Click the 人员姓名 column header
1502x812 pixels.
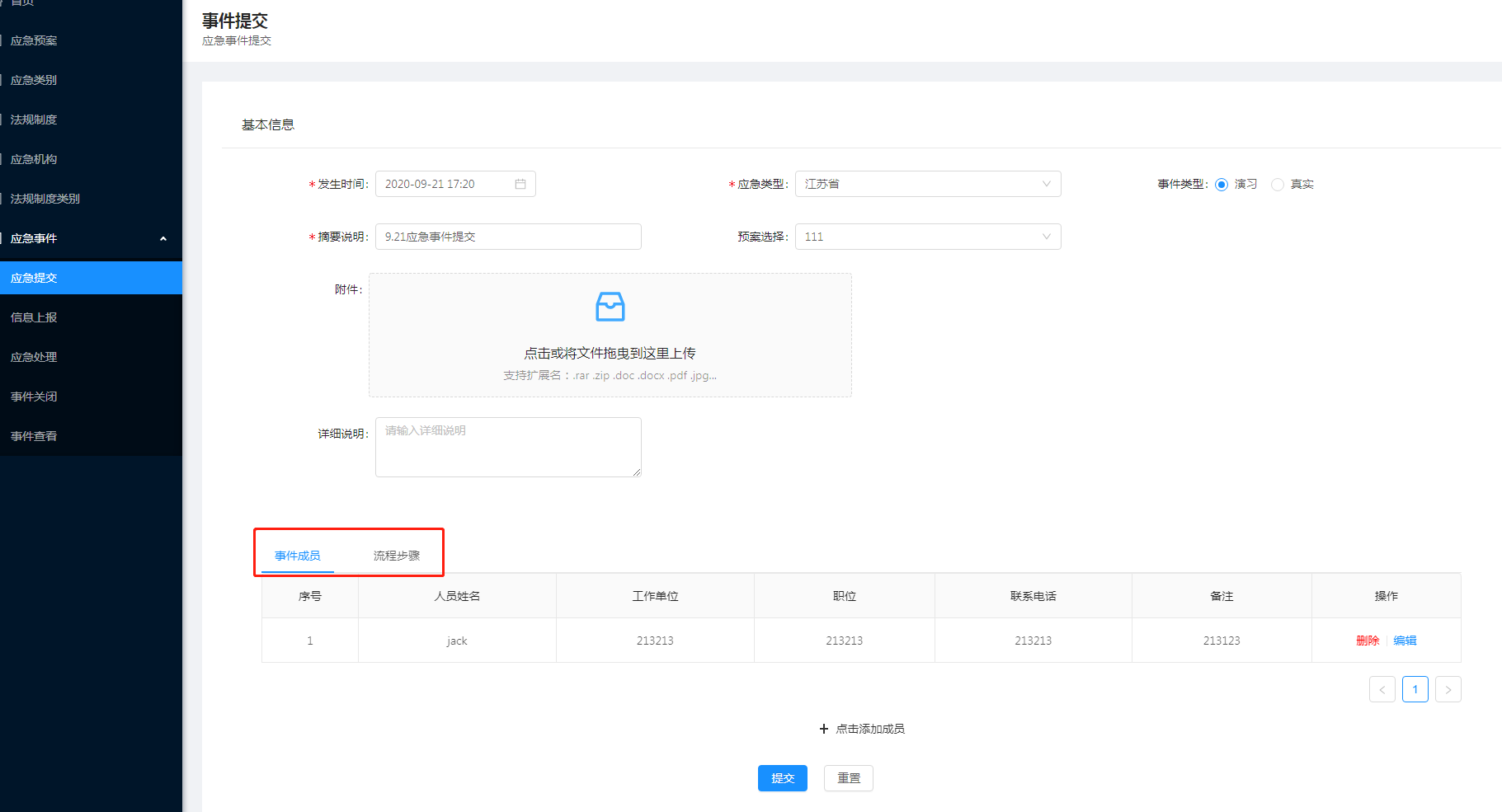tap(457, 596)
